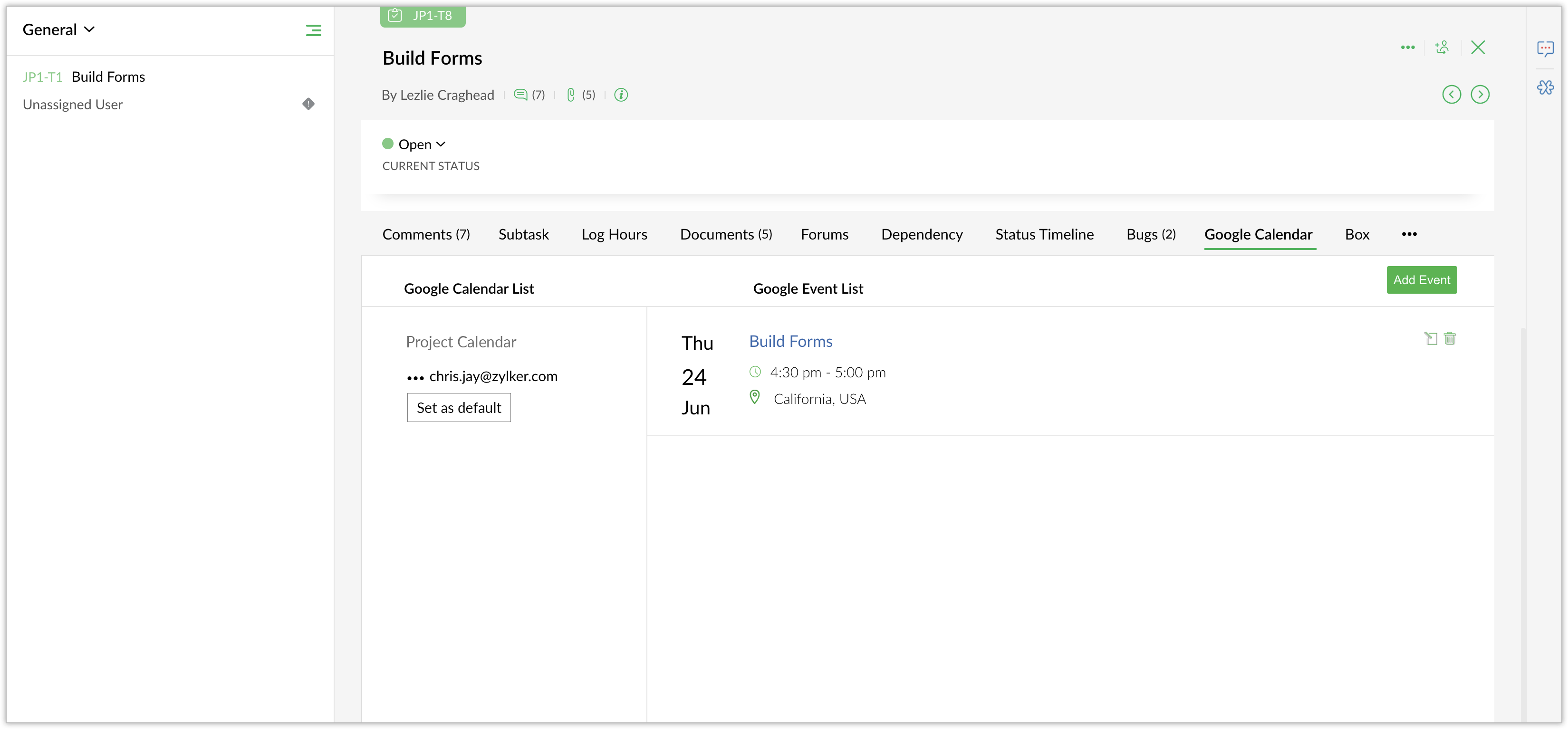Open the task info icon next to attachments
This screenshot has height=729, width=1568.
click(x=621, y=94)
